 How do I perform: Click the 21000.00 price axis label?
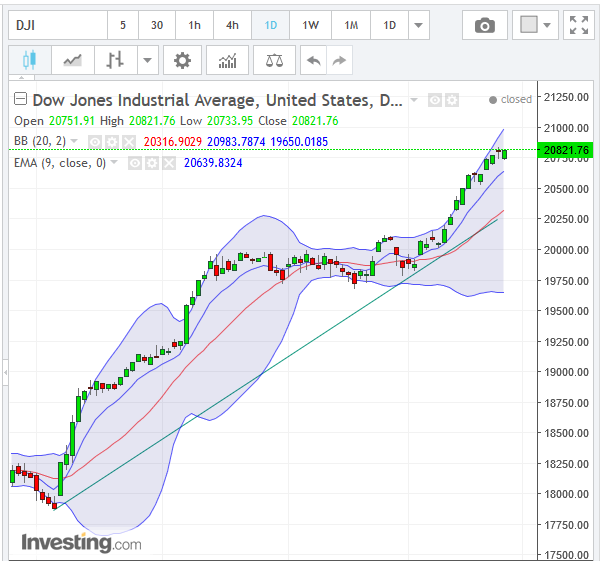click(566, 128)
